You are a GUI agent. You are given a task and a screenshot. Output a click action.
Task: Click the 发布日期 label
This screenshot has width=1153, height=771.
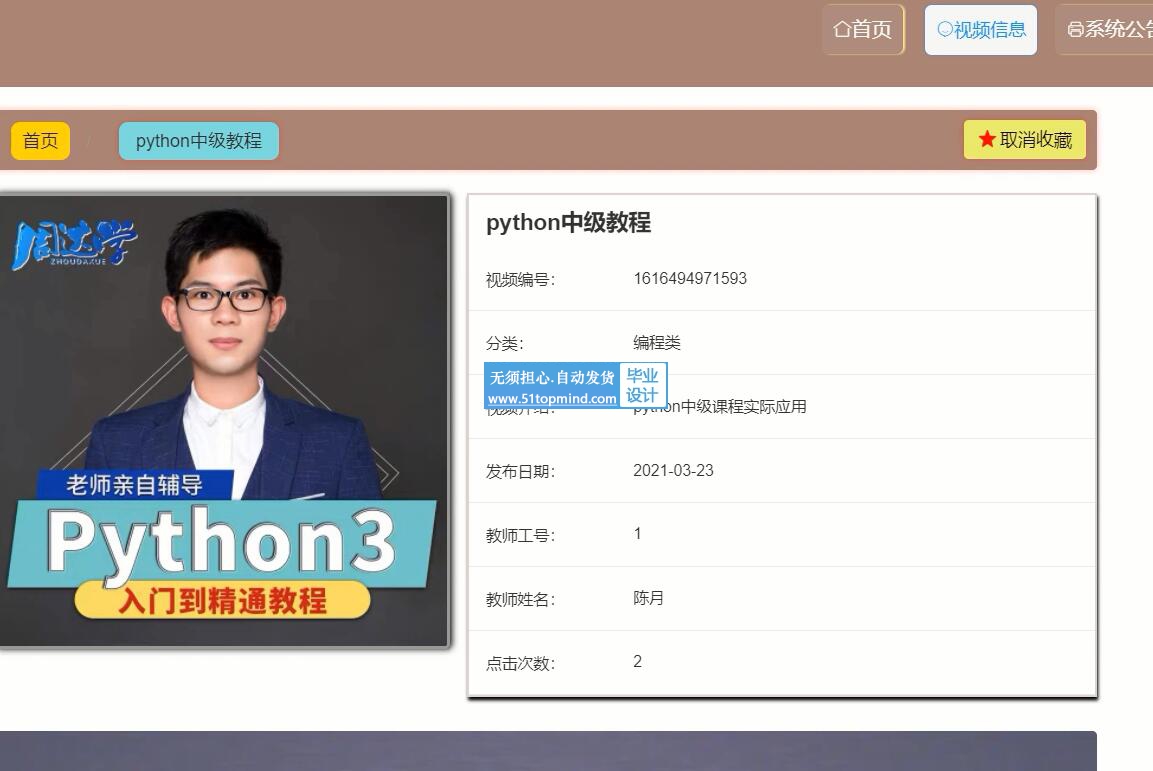[x=520, y=471]
